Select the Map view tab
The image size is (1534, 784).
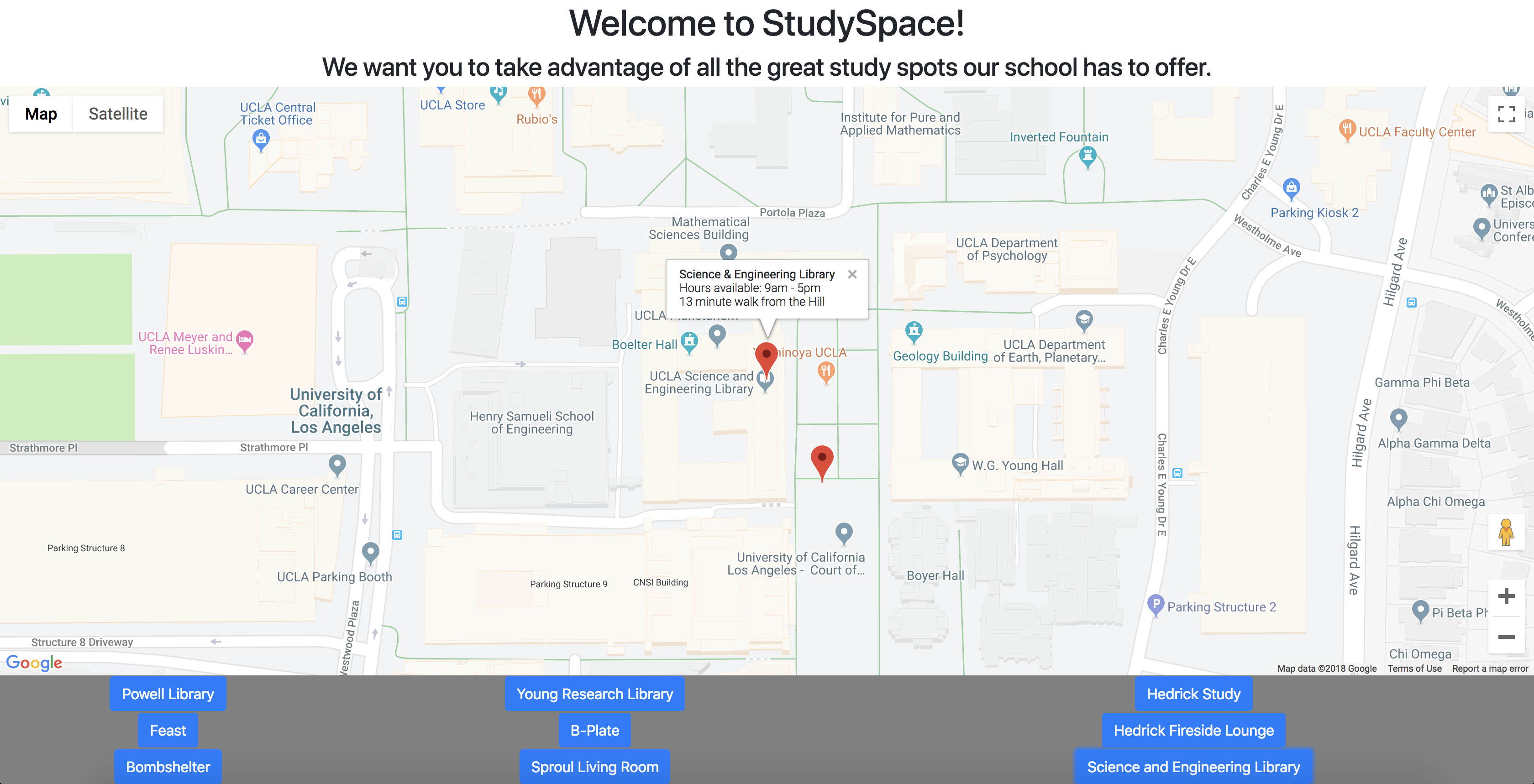(x=41, y=114)
